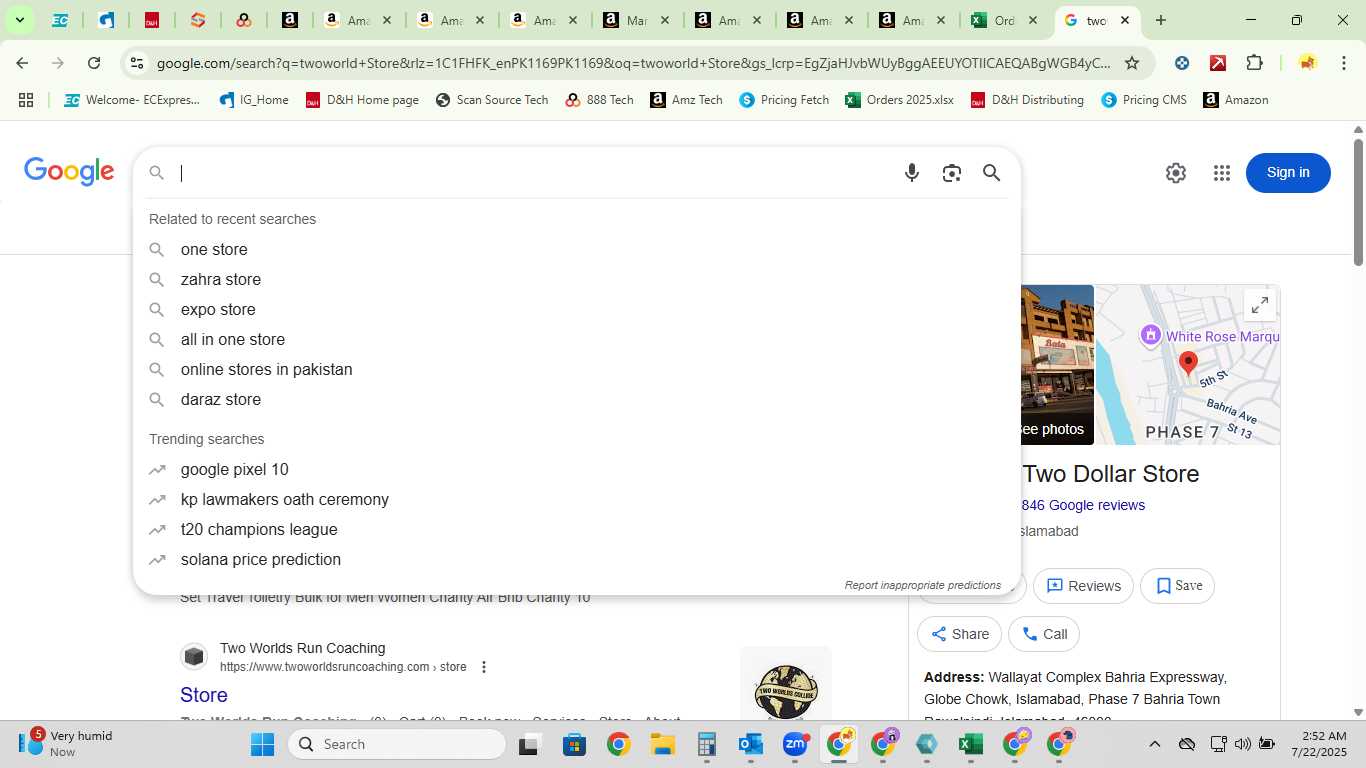
Task: Click the microphone voice search icon
Action: click(911, 173)
